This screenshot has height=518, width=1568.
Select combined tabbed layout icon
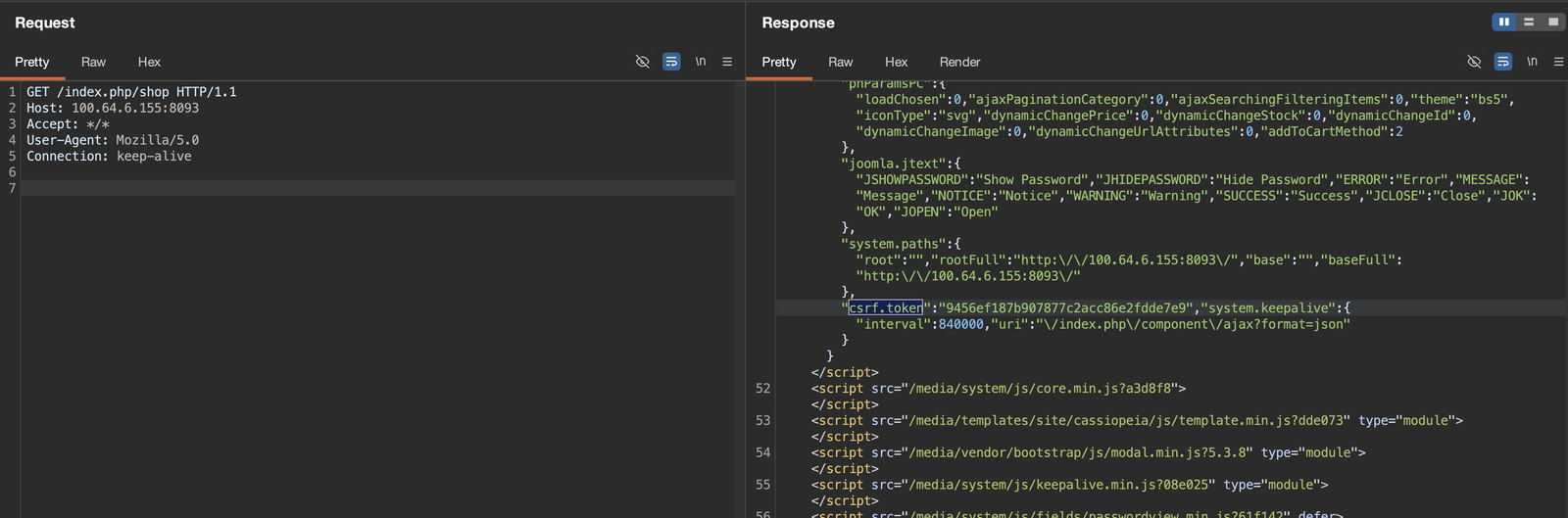pos(1552,22)
